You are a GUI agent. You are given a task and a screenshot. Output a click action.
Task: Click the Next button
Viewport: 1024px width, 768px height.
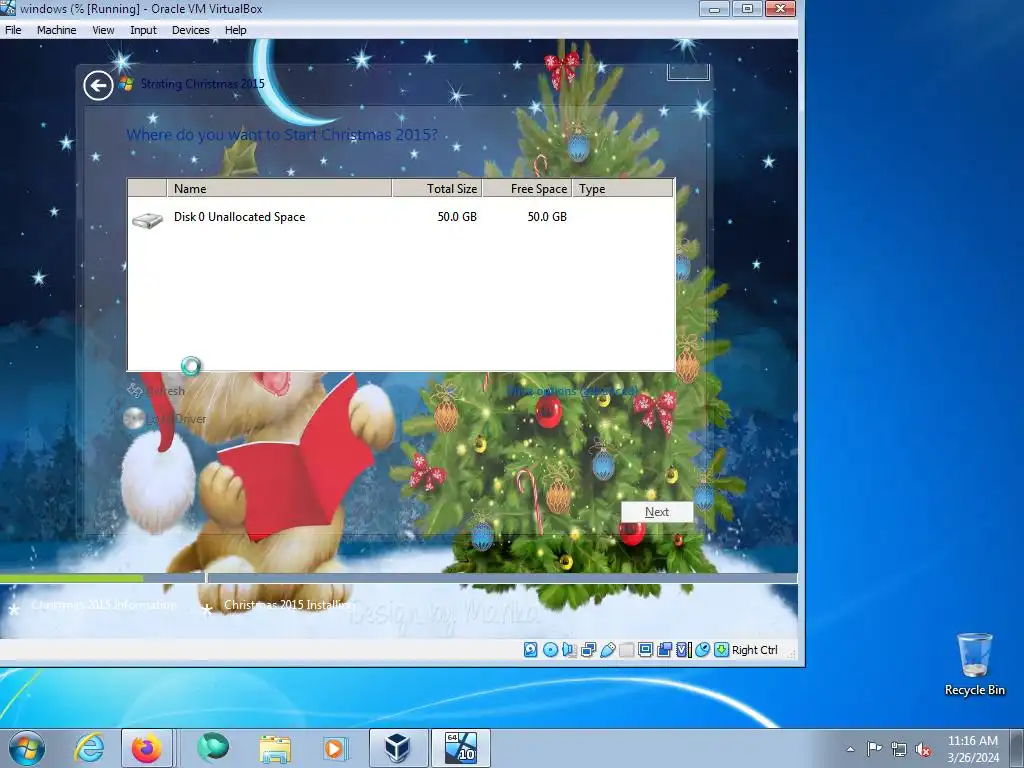coord(656,512)
